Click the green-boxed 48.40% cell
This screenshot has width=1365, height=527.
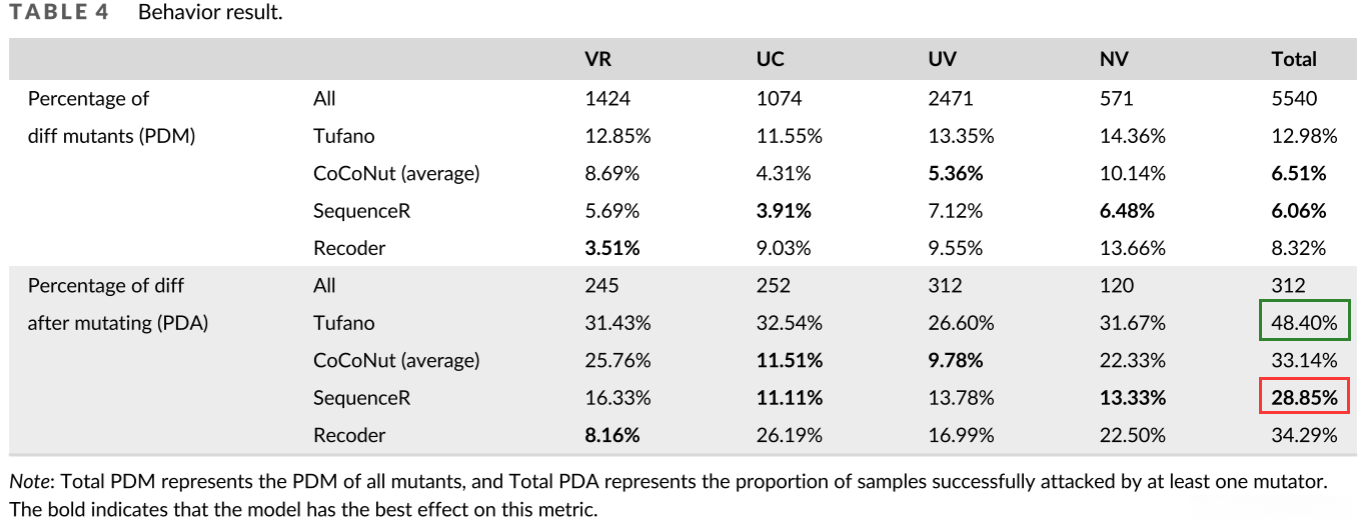1304,323
